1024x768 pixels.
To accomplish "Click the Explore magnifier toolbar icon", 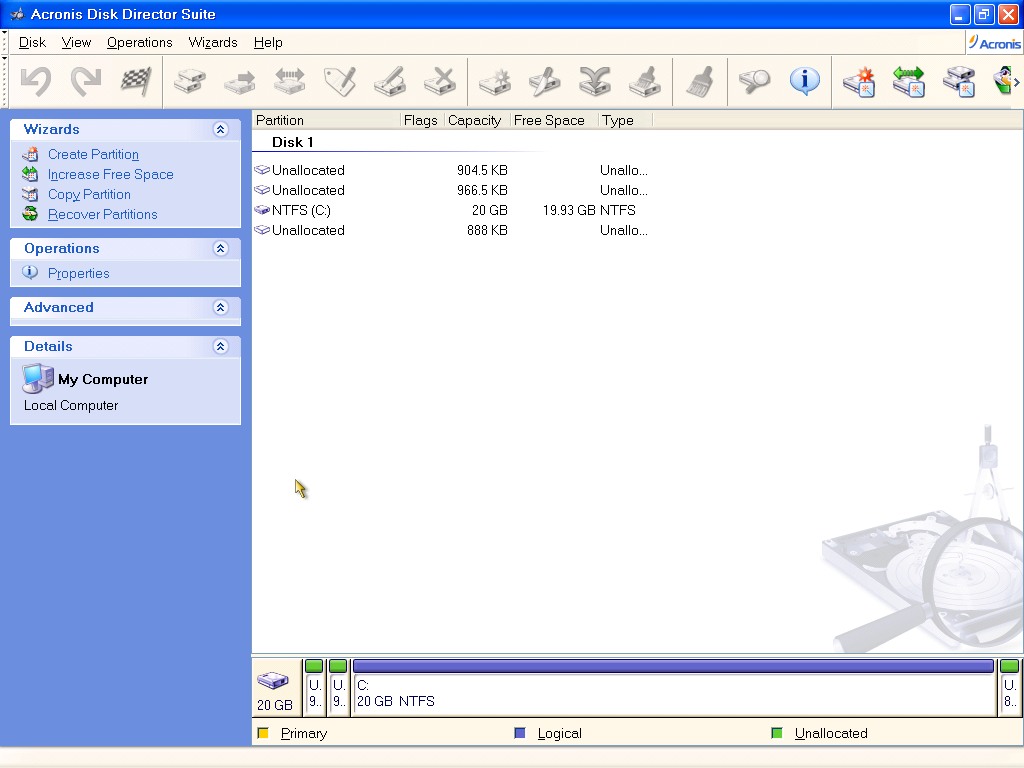I will click(754, 82).
